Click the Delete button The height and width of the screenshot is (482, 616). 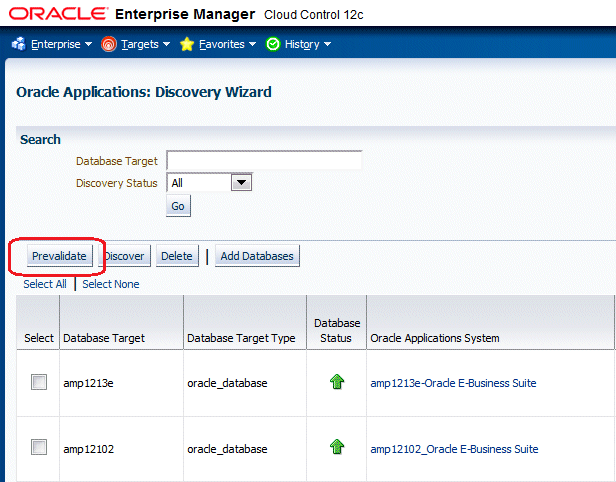(177, 256)
